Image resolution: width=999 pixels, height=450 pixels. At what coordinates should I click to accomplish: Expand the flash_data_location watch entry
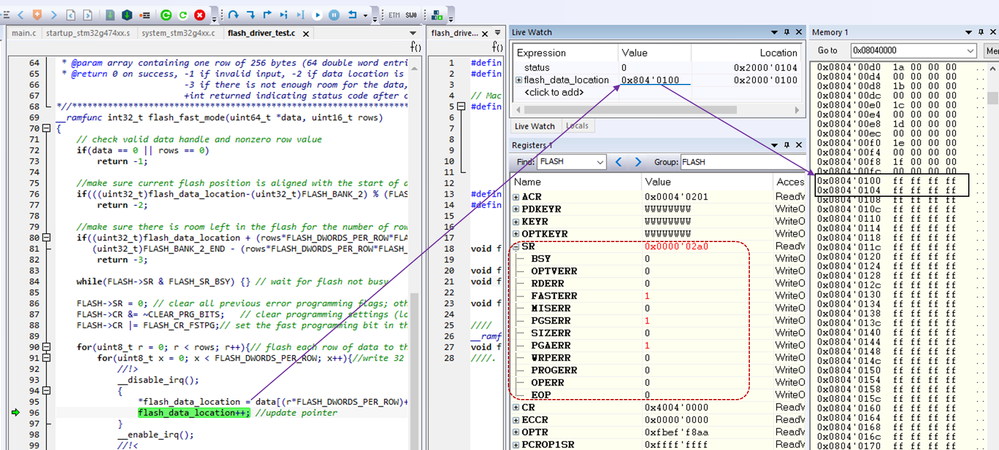tap(518, 80)
